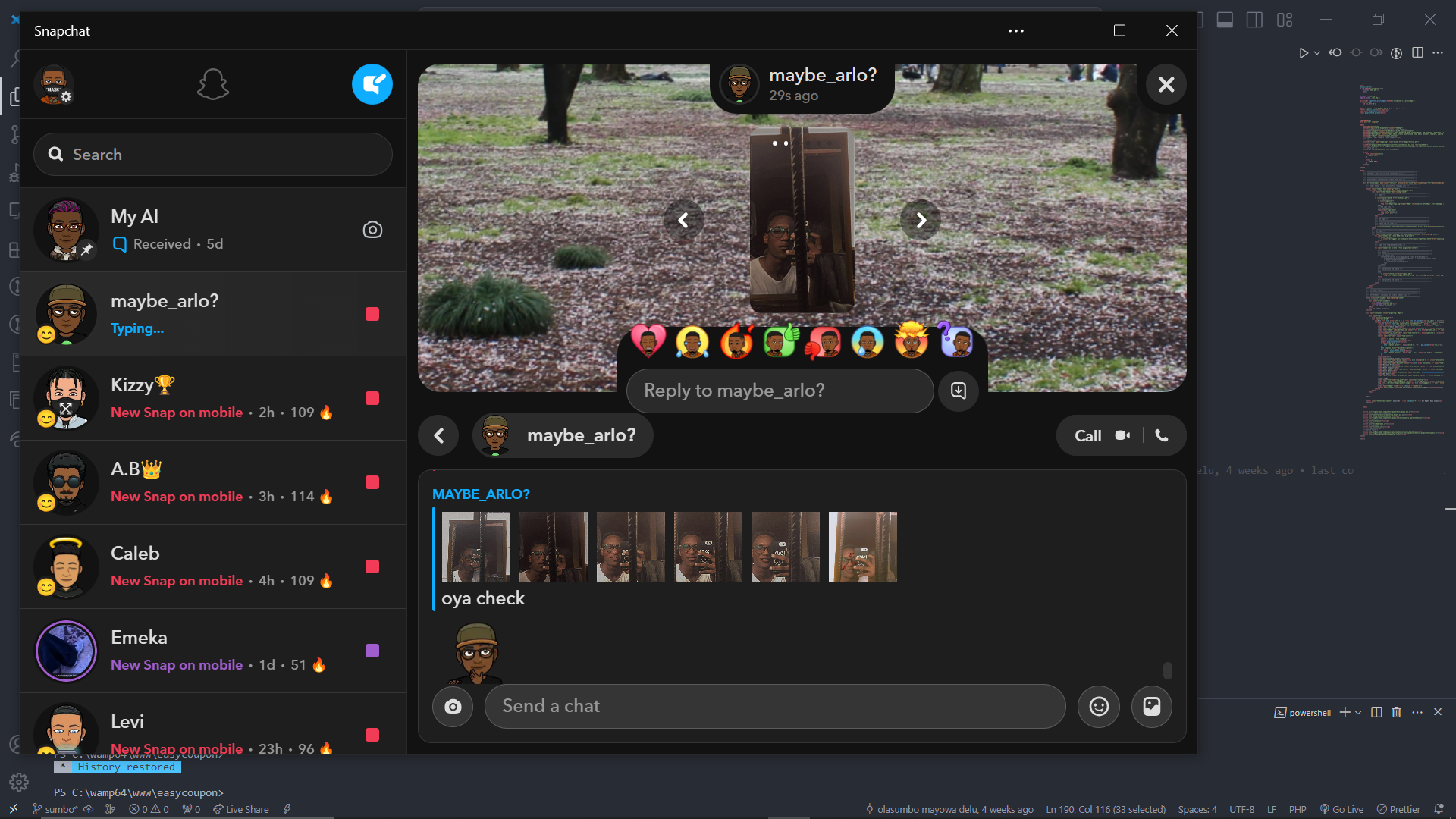Open A.B's new snap conversation
The width and height of the screenshot is (1456, 819).
coord(213,482)
